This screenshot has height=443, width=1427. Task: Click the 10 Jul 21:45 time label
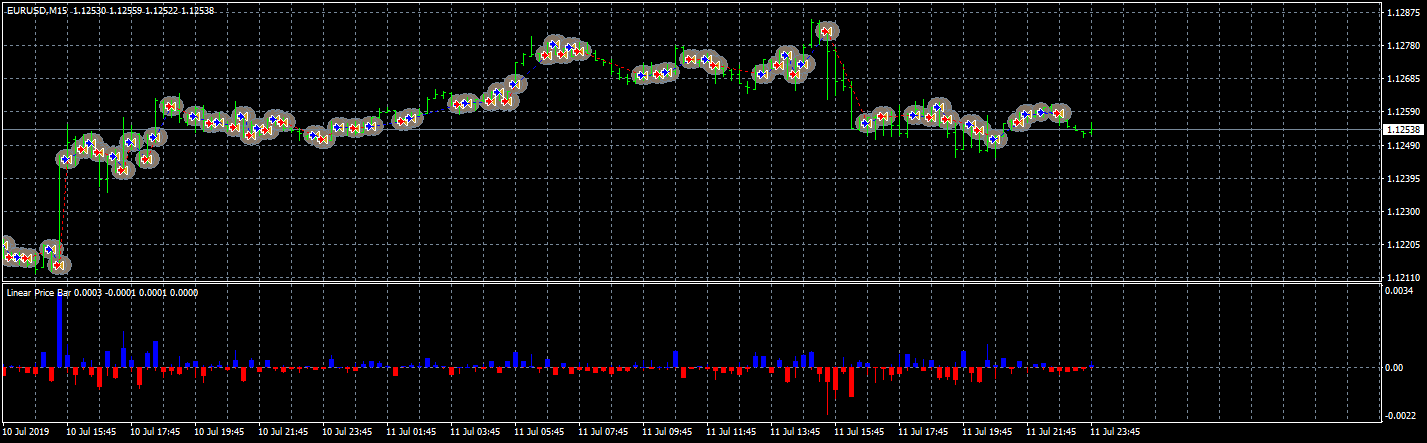point(283,432)
